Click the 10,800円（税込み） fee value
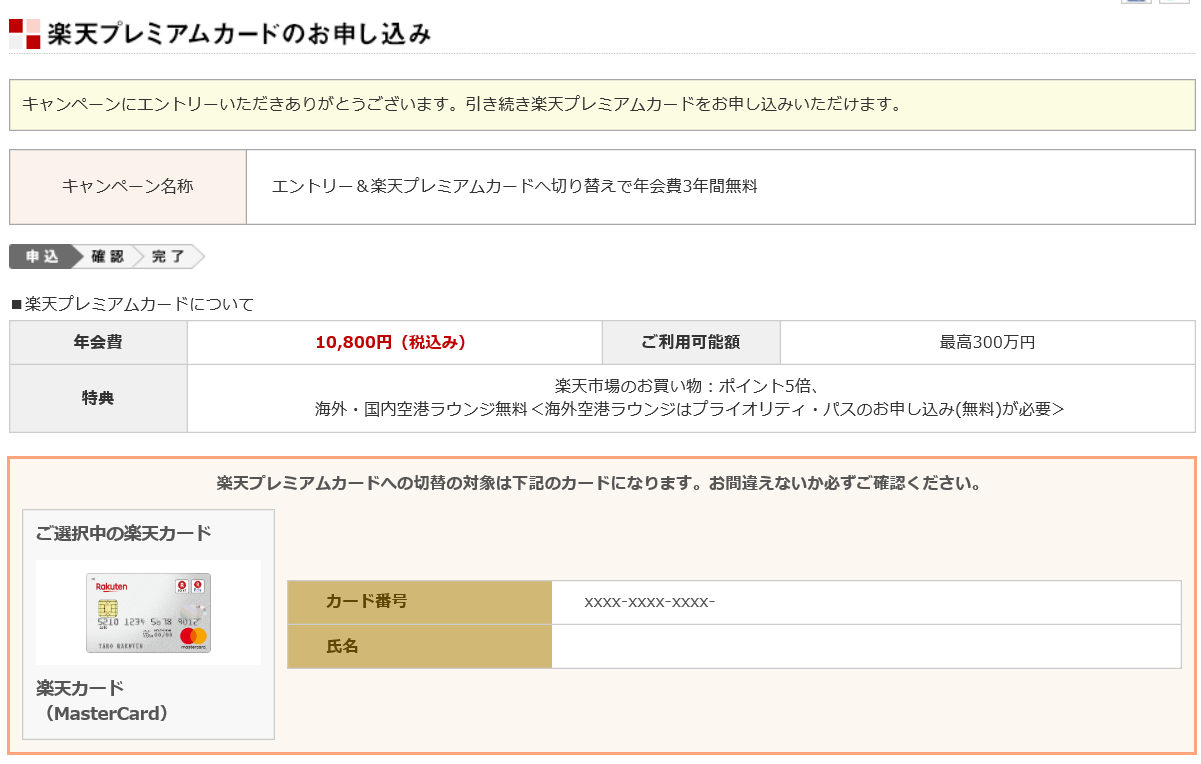 391,342
